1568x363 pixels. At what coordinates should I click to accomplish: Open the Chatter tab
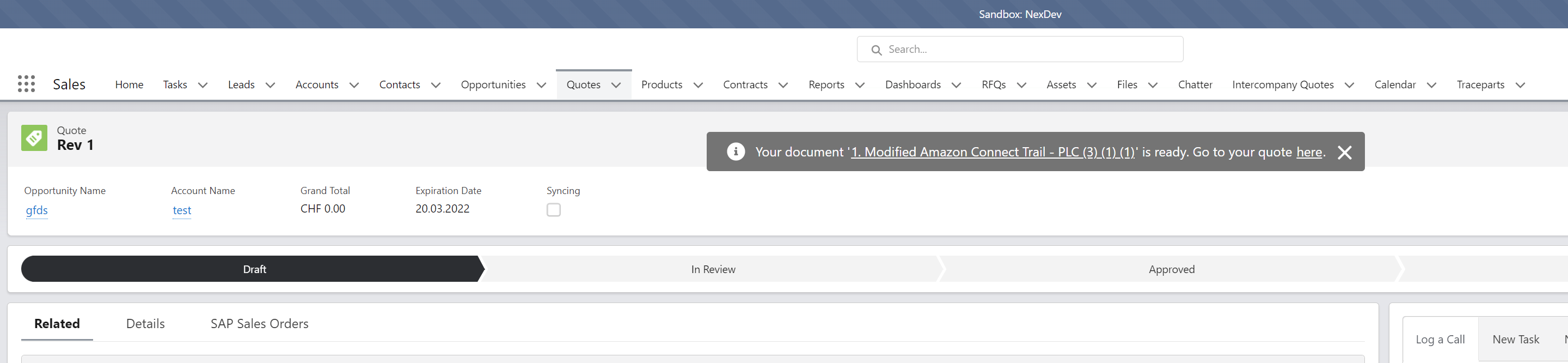pos(1195,84)
